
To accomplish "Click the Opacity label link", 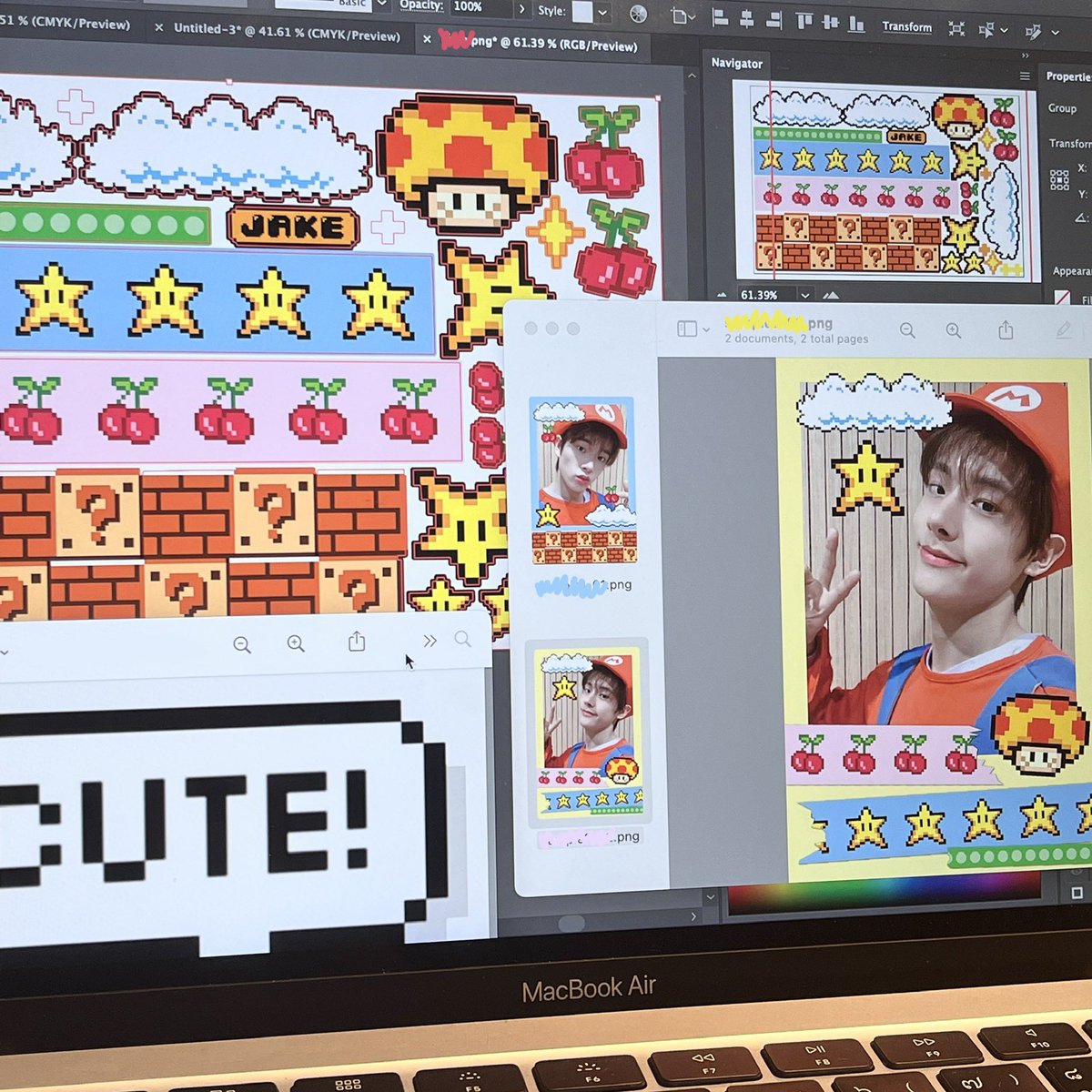I will tap(421, 5).
